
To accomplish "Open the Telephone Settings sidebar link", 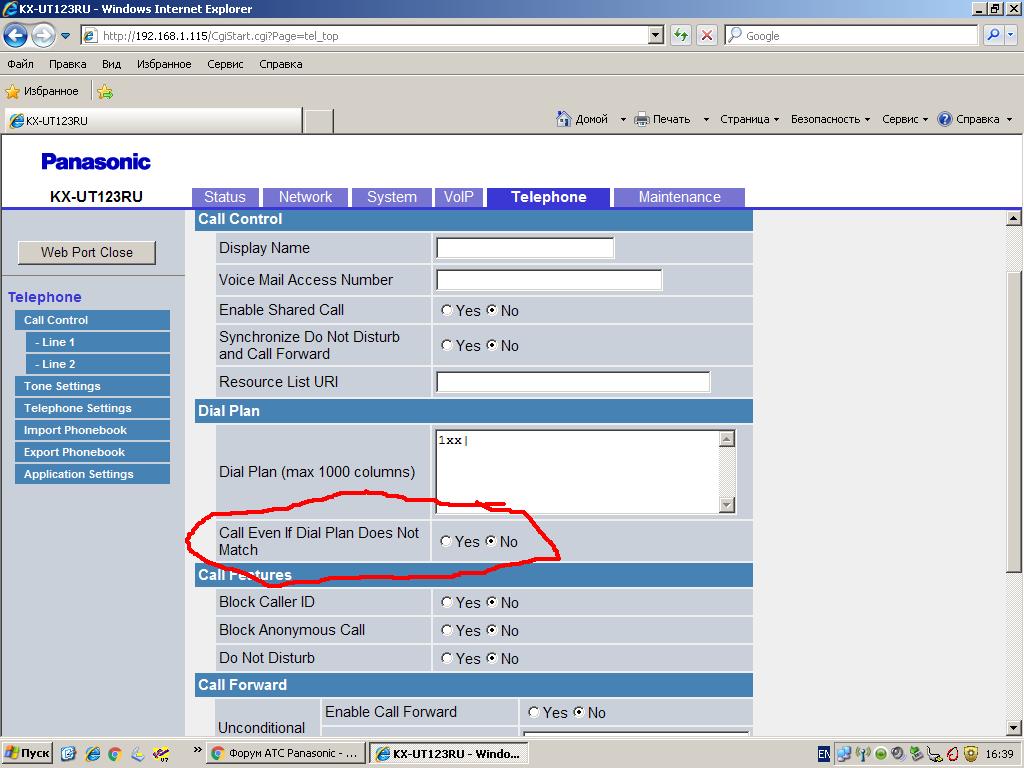I will [92, 408].
